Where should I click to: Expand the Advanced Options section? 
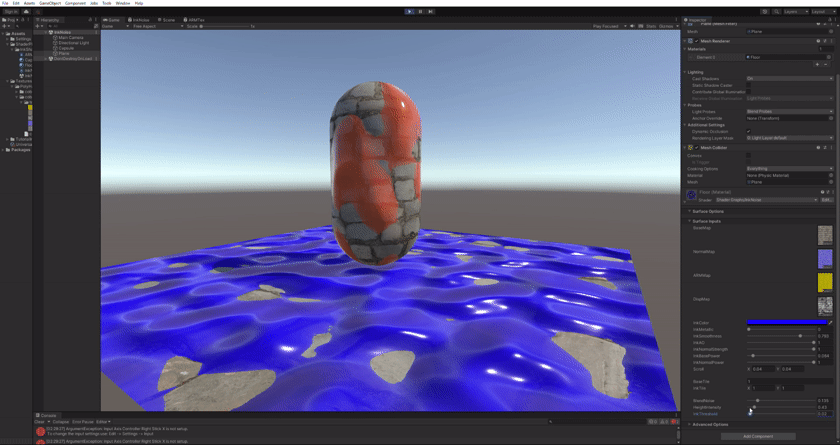tap(710, 424)
